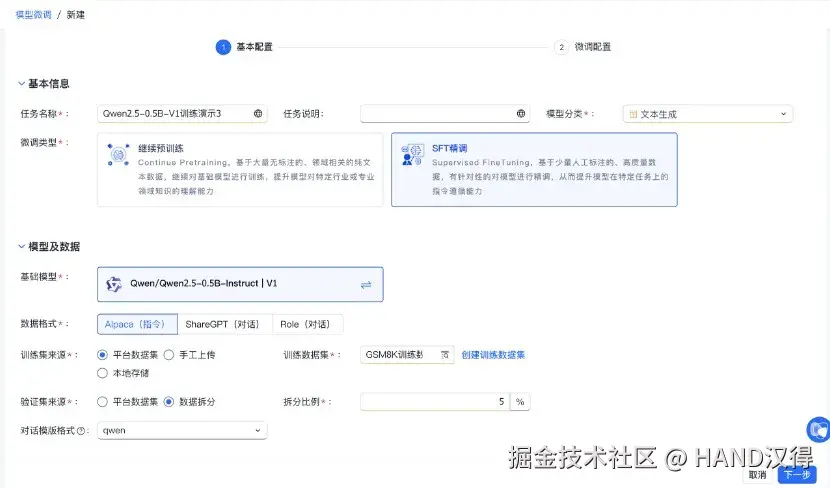830x488 pixels.
Task: Click step 1 基本配置 circle
Action: [223, 47]
